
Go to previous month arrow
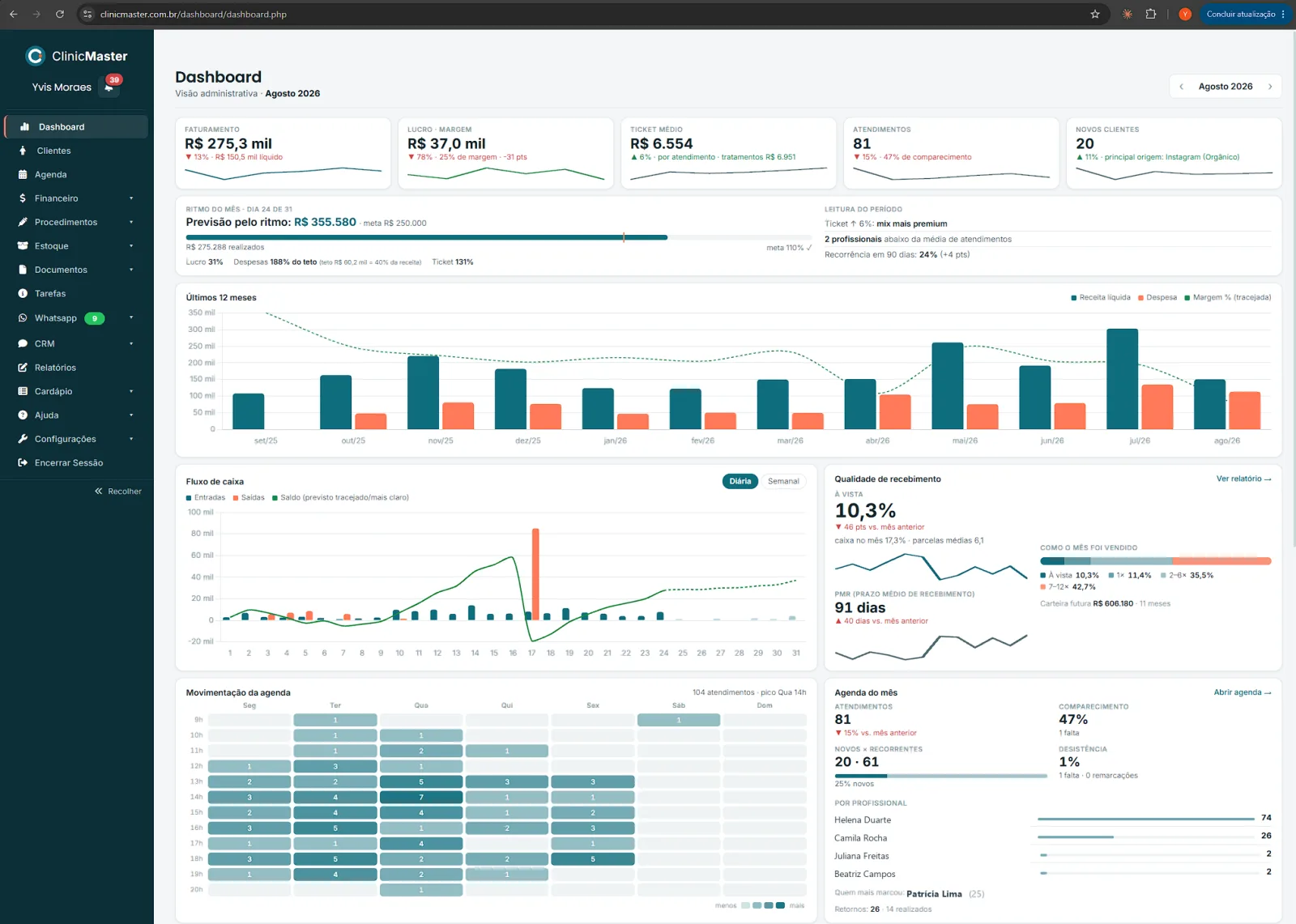coord(1181,87)
